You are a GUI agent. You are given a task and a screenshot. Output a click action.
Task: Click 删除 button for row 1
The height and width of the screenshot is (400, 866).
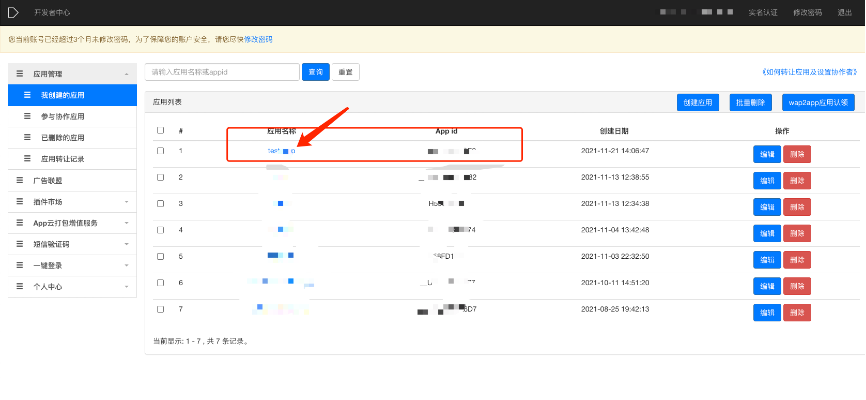pos(797,154)
